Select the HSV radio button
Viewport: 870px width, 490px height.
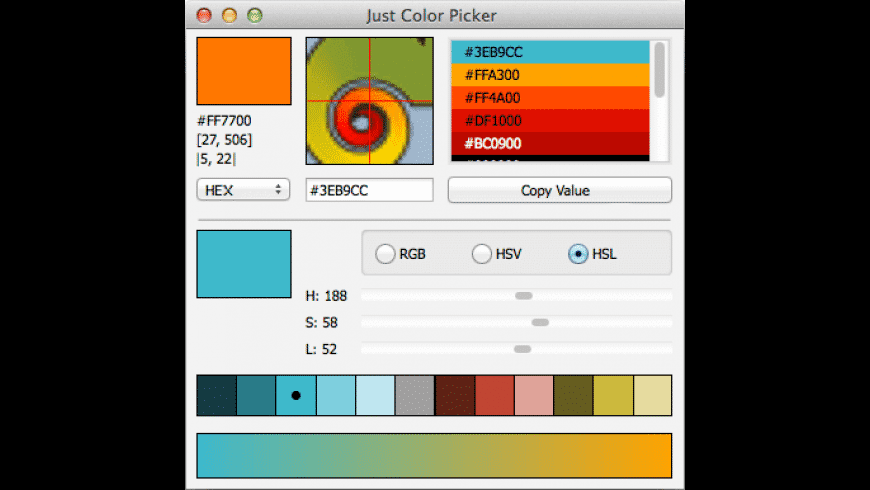click(x=482, y=254)
